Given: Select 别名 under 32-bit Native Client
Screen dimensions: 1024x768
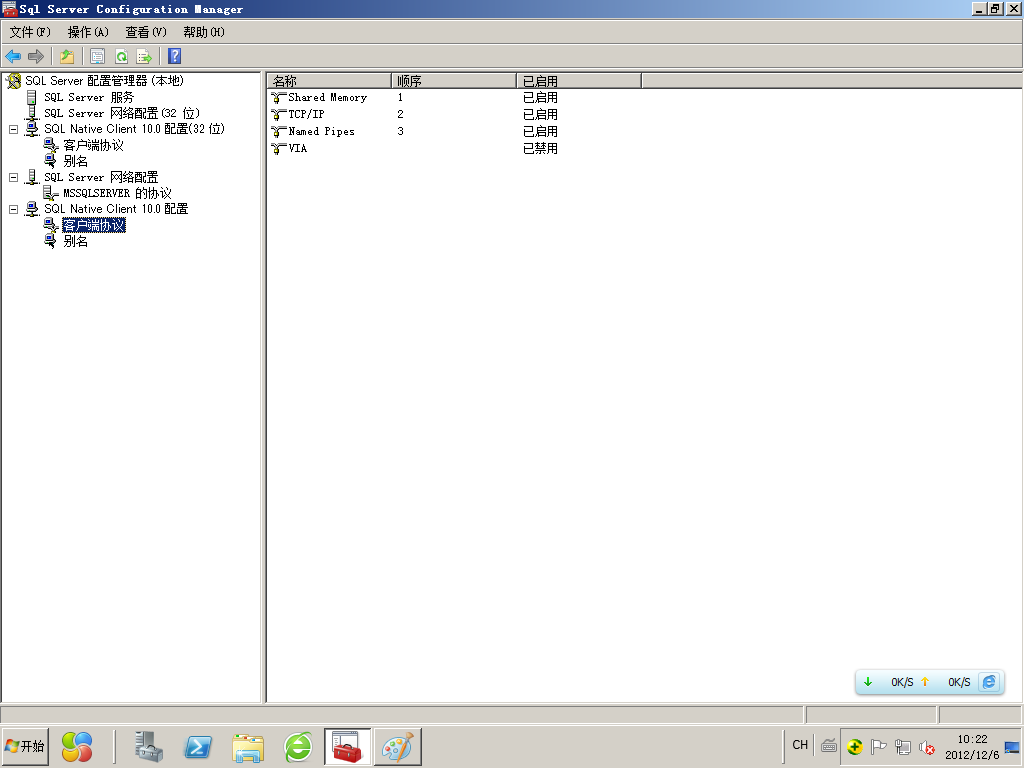Looking at the screenshot, I should (x=75, y=161).
